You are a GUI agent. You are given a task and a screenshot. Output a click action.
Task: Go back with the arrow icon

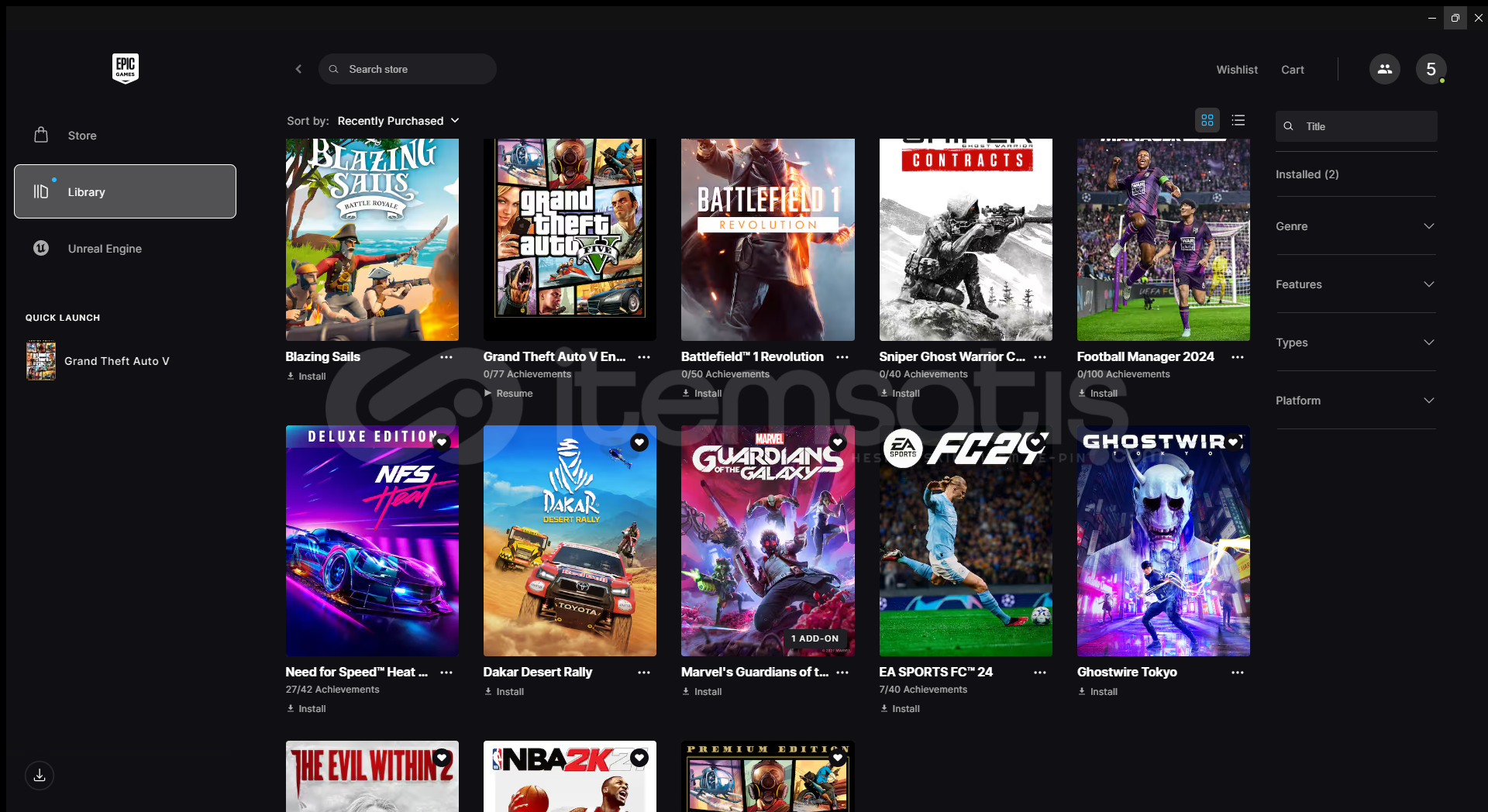298,69
